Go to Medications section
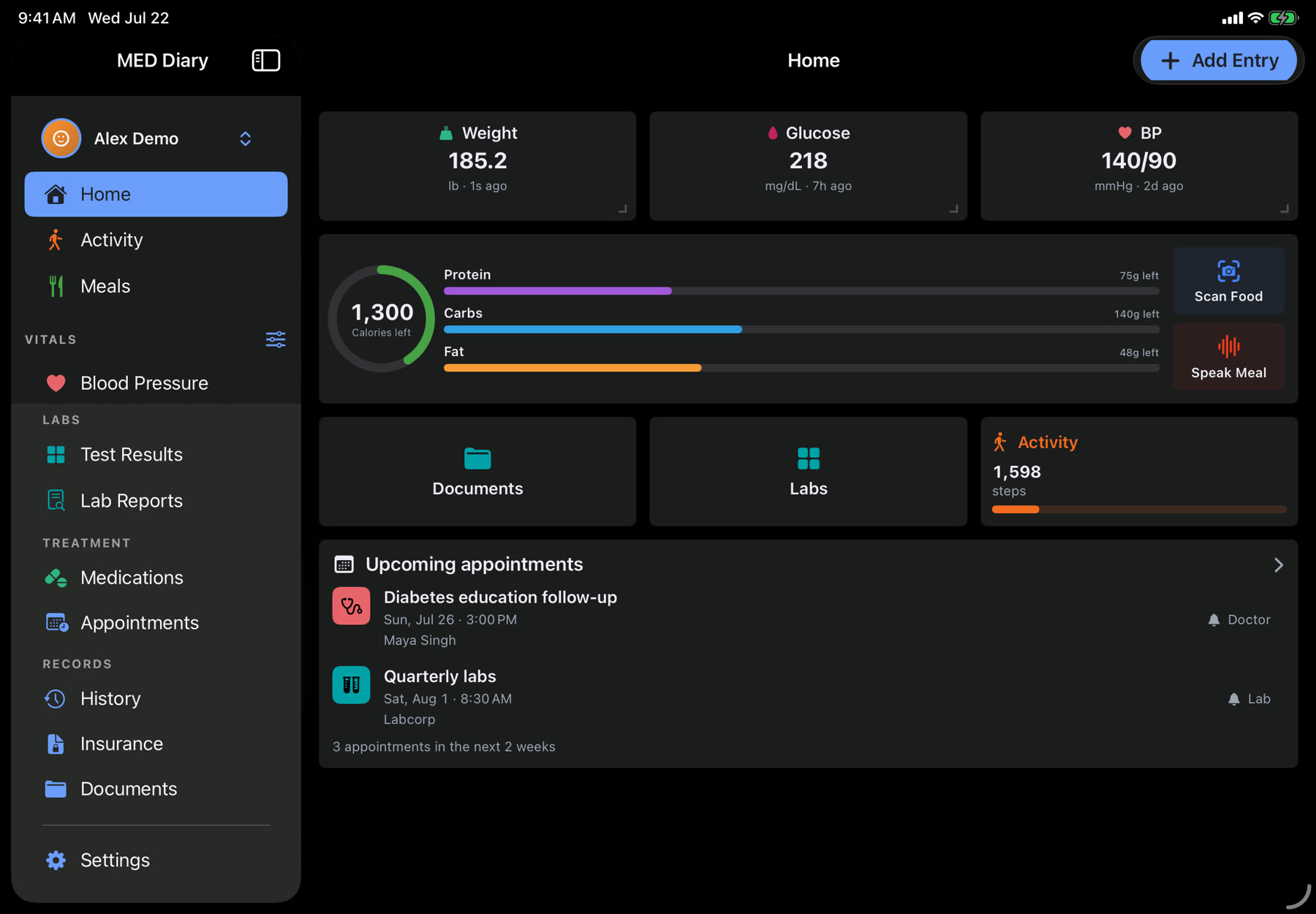 156,578
